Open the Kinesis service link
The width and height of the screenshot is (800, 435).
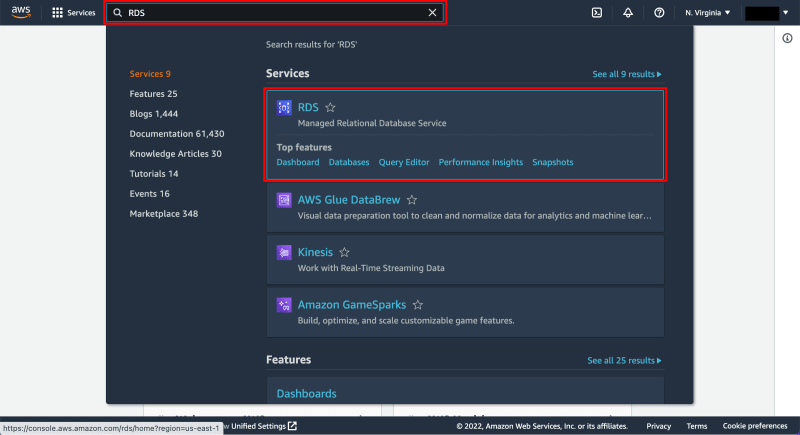pyautogui.click(x=315, y=252)
